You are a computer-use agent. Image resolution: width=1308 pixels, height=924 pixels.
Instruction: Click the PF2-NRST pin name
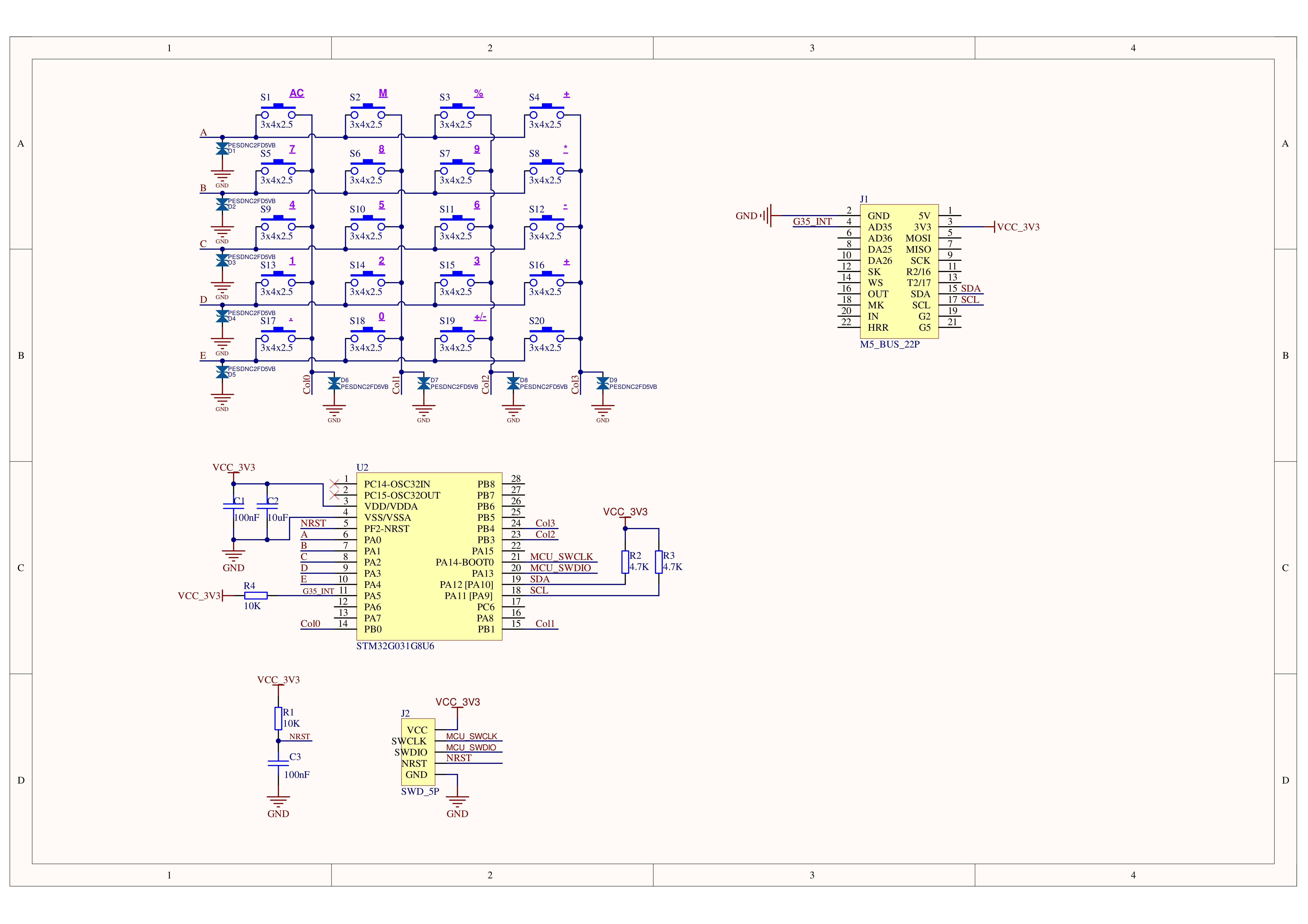[x=387, y=529]
